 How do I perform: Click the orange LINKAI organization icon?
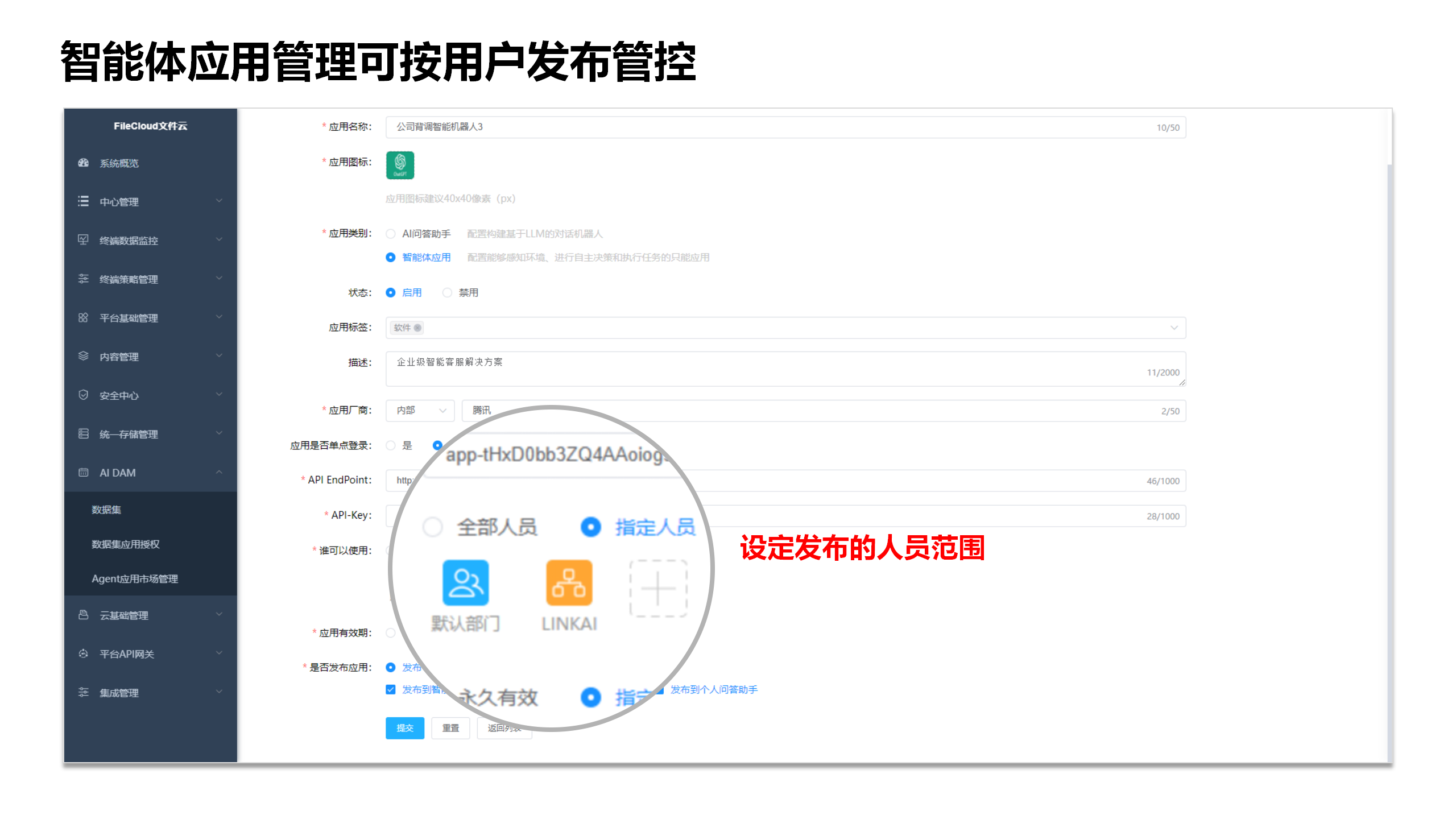(569, 583)
